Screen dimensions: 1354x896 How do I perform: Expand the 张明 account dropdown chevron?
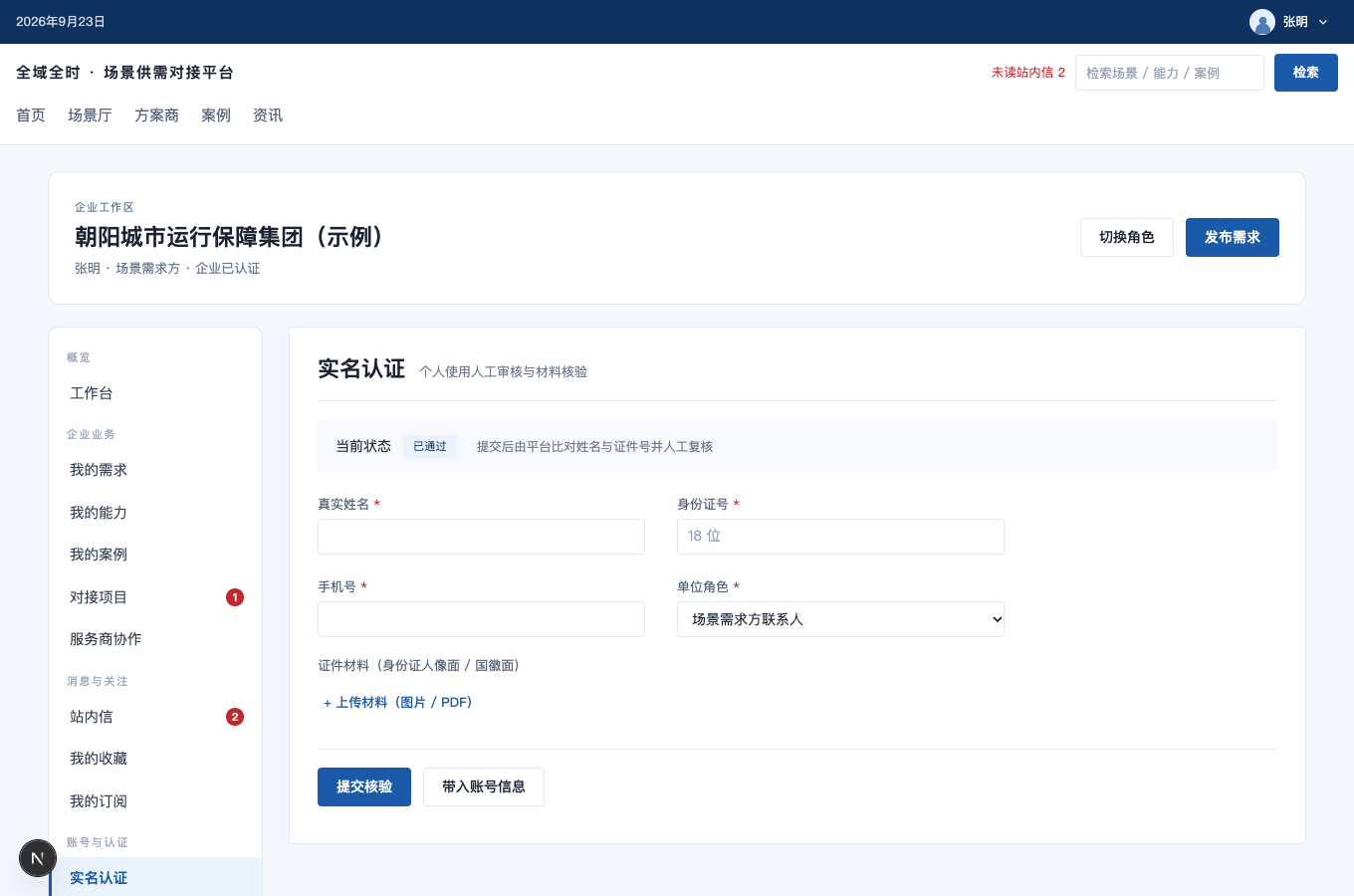(1323, 22)
